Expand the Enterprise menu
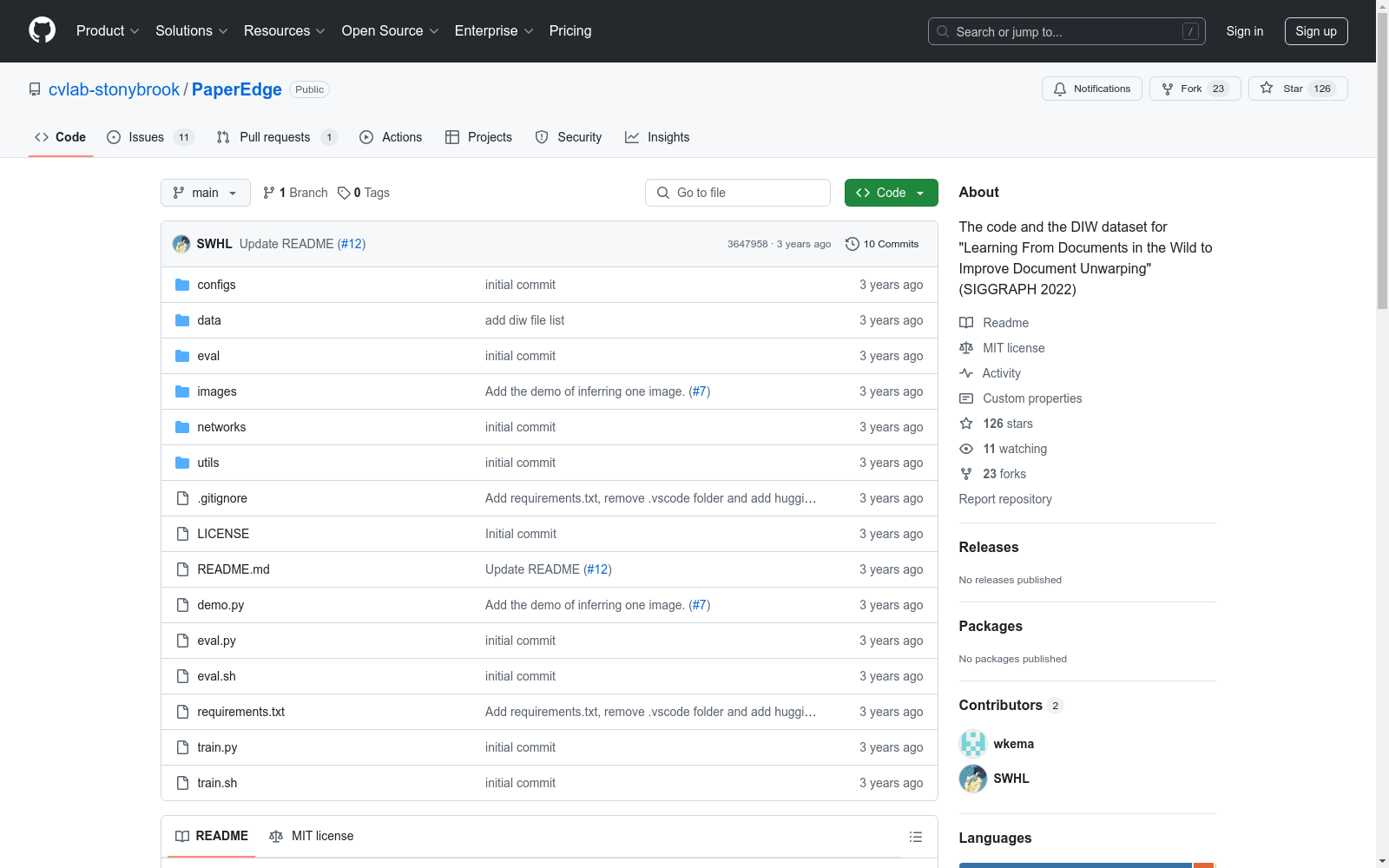 (x=494, y=31)
